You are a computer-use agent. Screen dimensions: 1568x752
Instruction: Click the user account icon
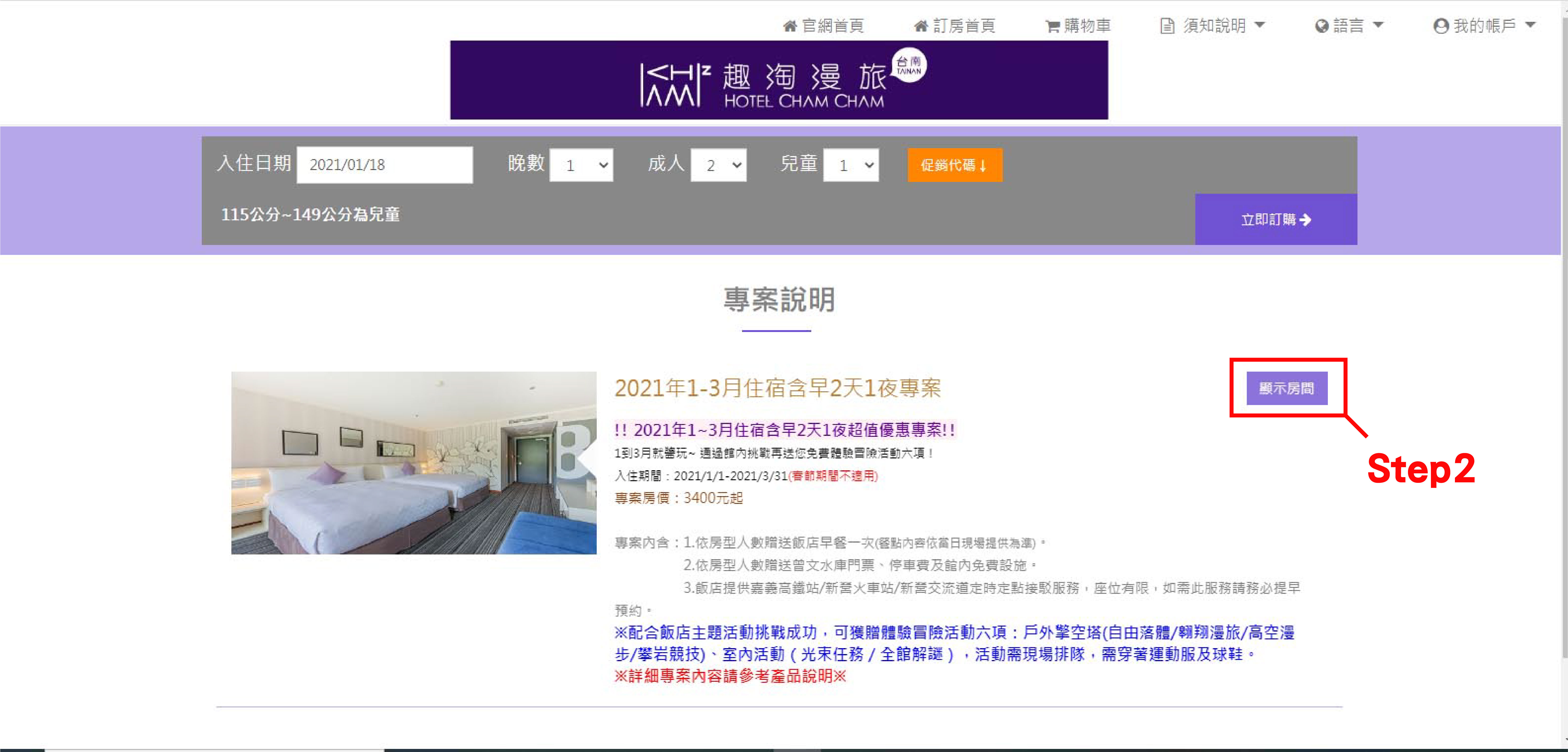1440,26
